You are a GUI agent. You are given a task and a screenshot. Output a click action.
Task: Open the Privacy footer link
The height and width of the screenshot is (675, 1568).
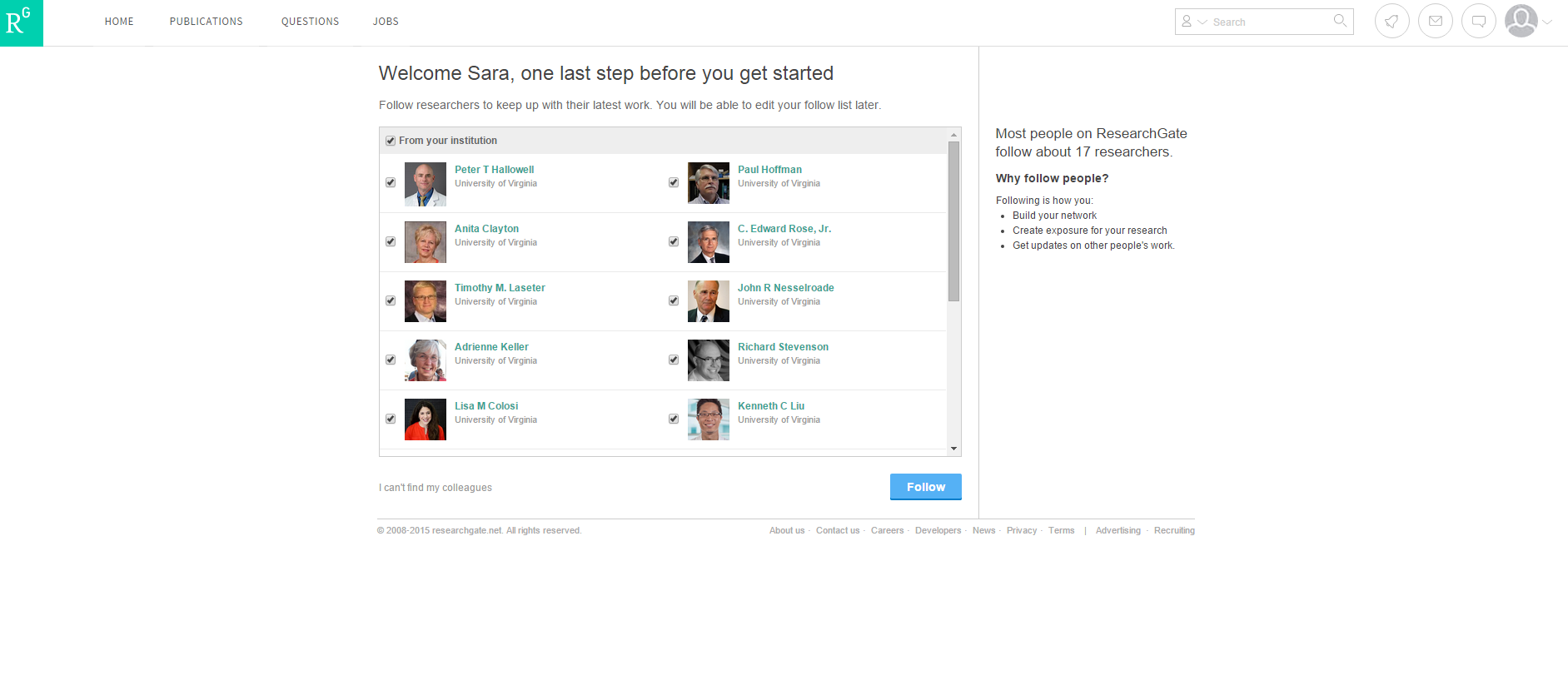(1022, 531)
